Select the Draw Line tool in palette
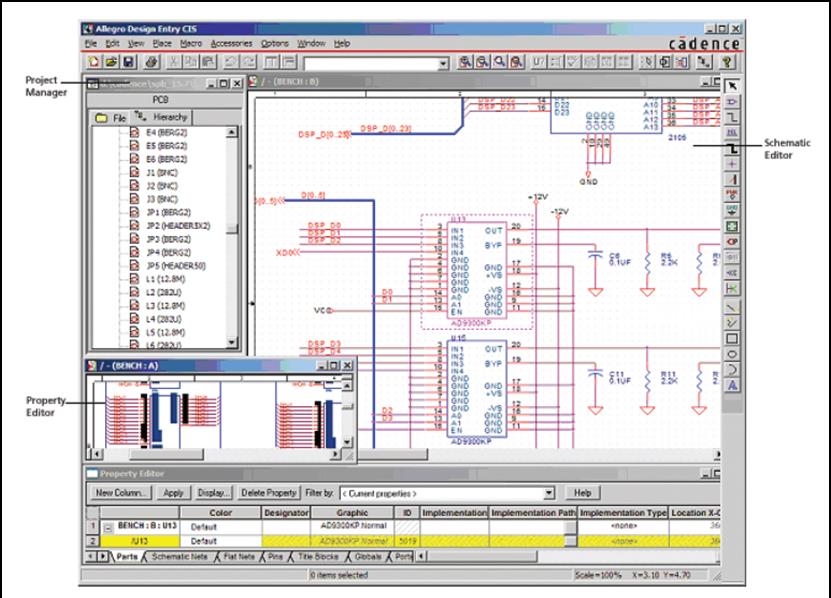831x598 pixels. click(x=732, y=307)
